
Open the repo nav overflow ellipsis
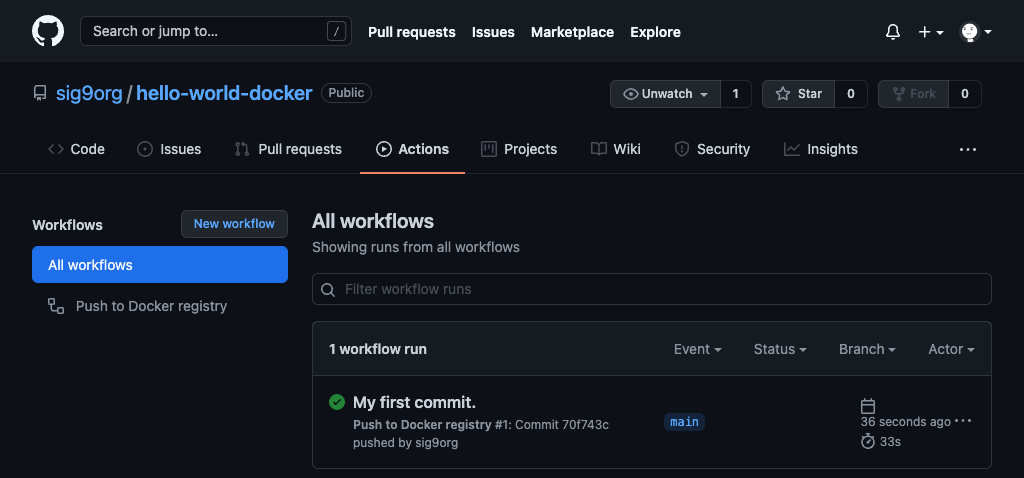[x=968, y=150]
